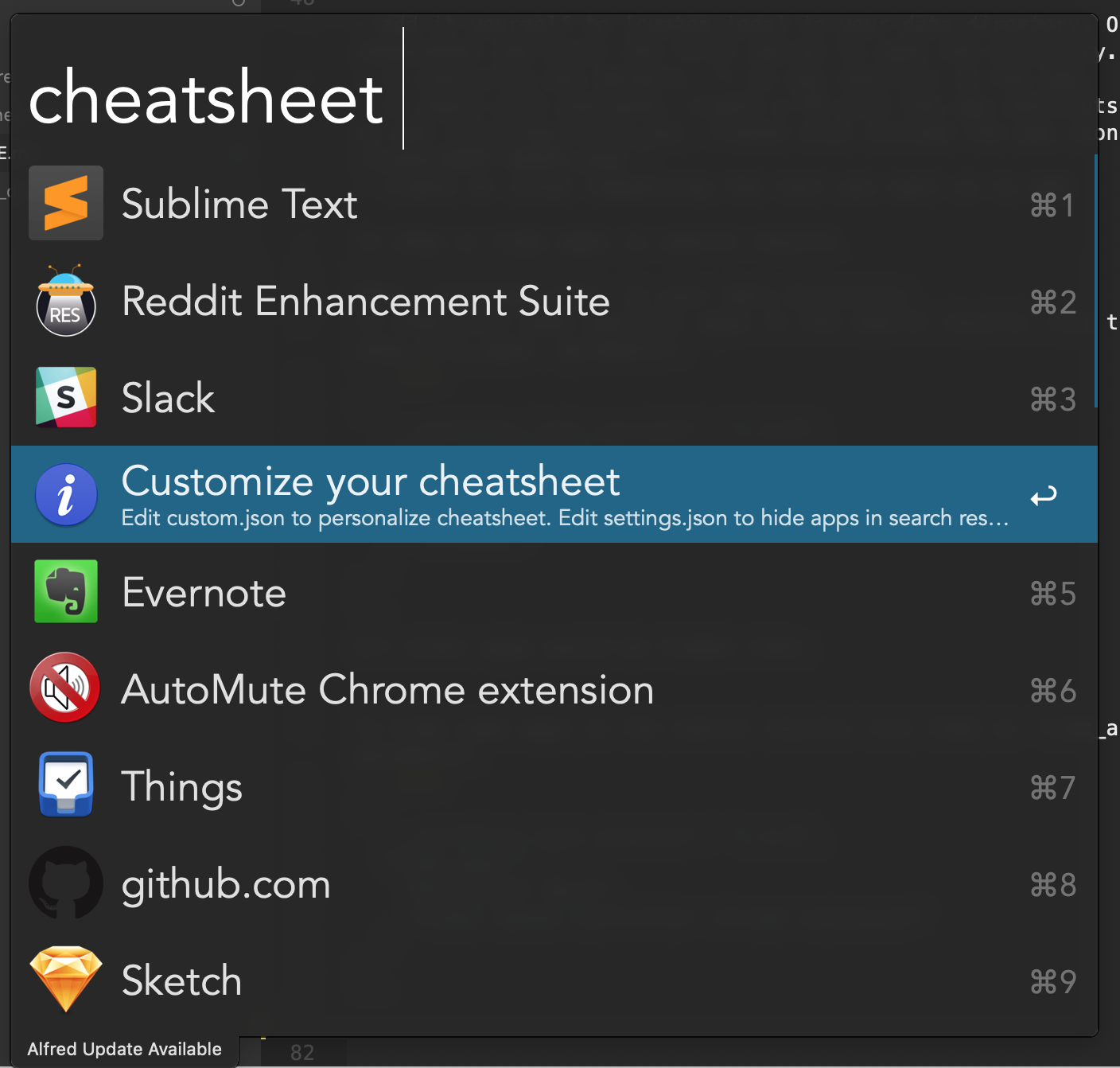Click the Slack app icon
The width and height of the screenshot is (1120, 1068).
[66, 397]
